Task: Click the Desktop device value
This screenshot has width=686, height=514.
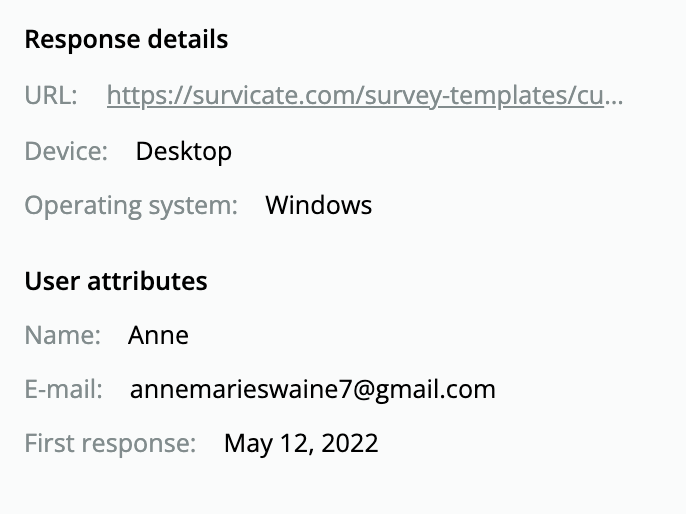Action: pos(184,151)
